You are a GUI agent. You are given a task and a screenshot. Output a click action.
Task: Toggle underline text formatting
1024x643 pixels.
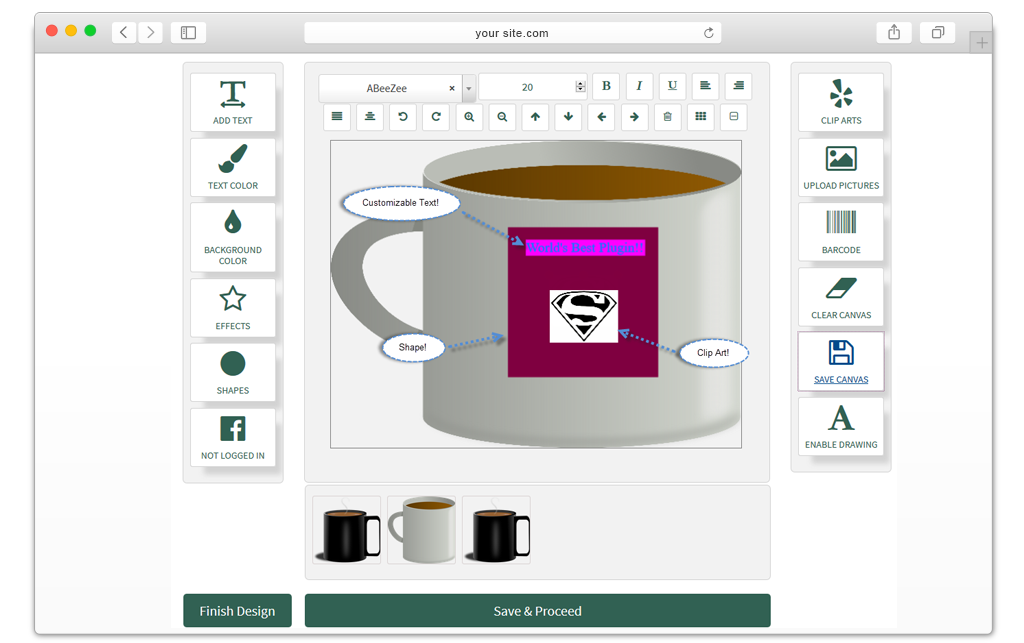pyautogui.click(x=672, y=86)
